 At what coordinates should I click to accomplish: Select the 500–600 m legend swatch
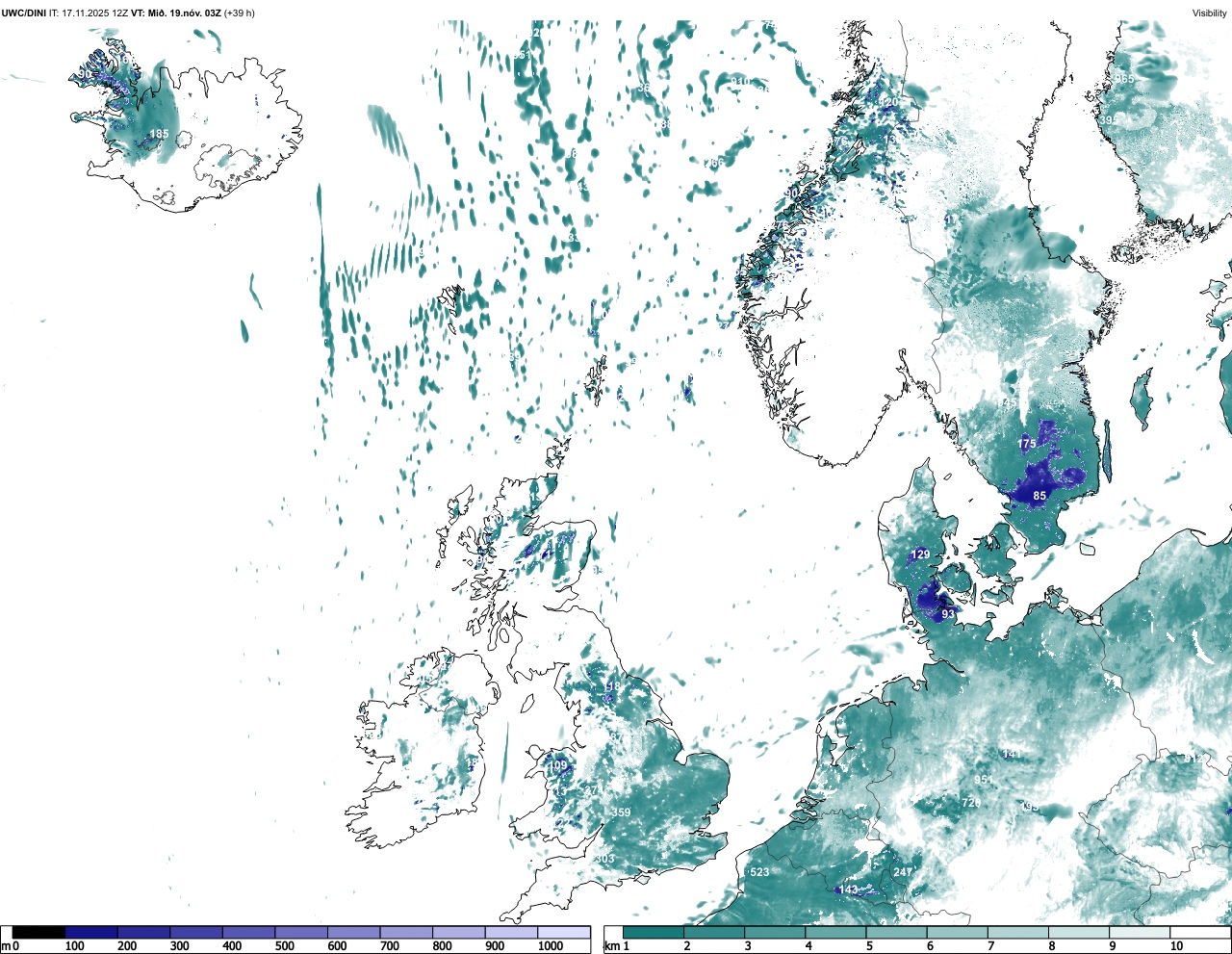coord(301,933)
